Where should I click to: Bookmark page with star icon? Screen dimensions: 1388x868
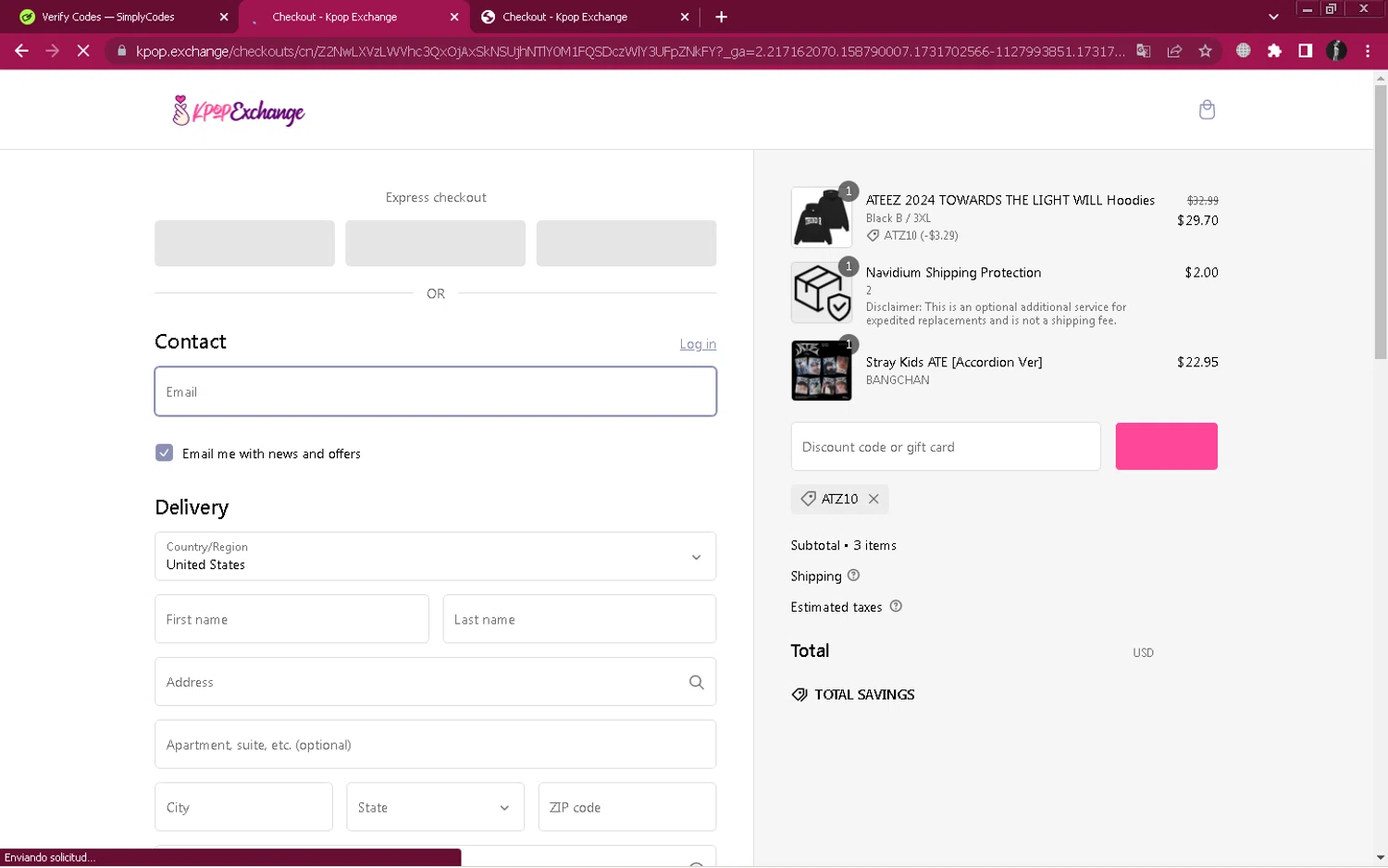(1205, 51)
